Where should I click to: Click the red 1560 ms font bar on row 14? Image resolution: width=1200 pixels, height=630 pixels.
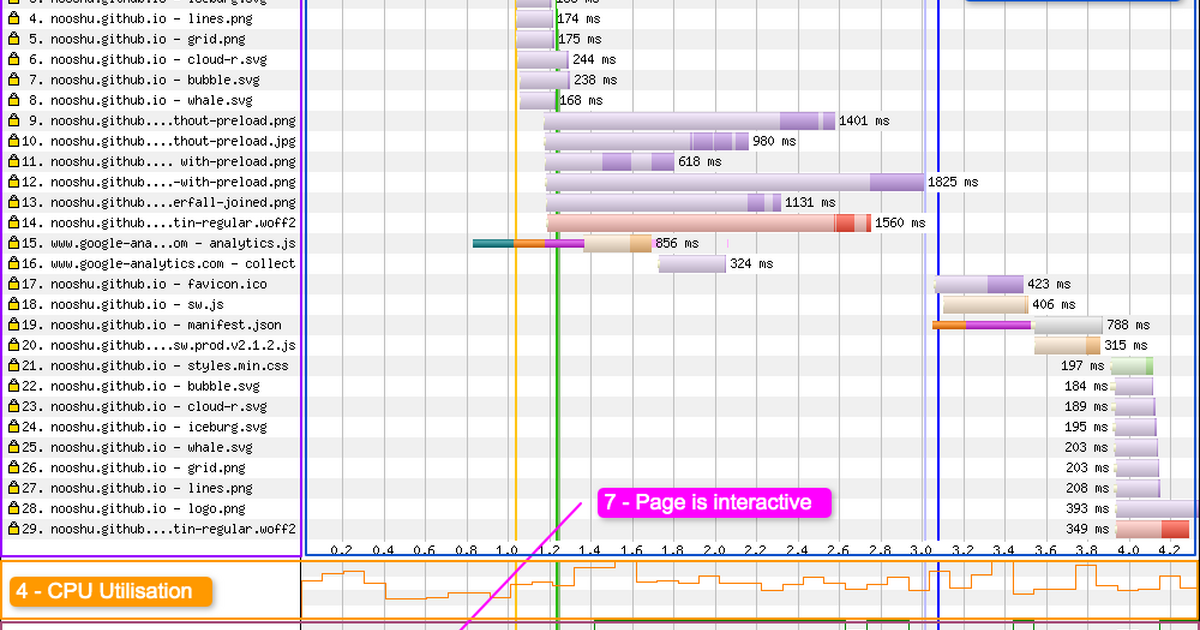[x=709, y=223]
